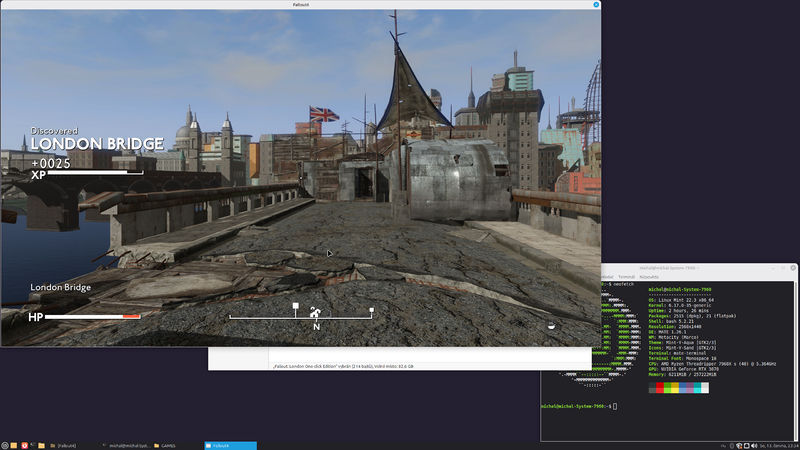This screenshot has height=450, width=800.
Task: Open the Linux Mint menu button
Action: coord(5,445)
